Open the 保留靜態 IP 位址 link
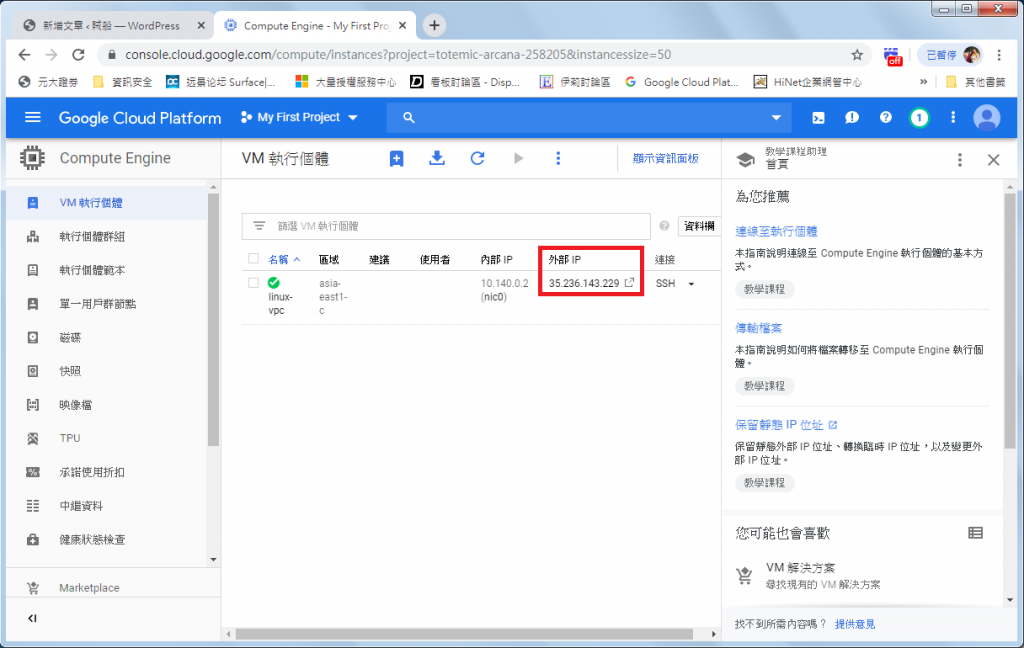Image resolution: width=1024 pixels, height=648 pixels. click(x=786, y=425)
